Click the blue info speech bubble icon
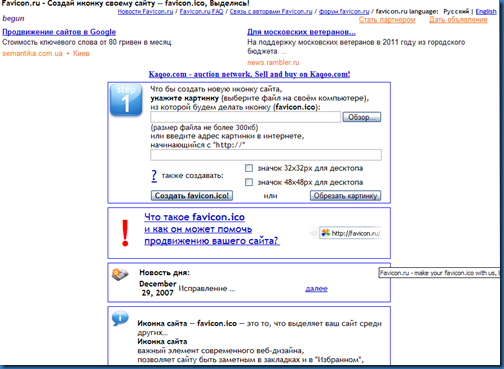 coord(120,318)
